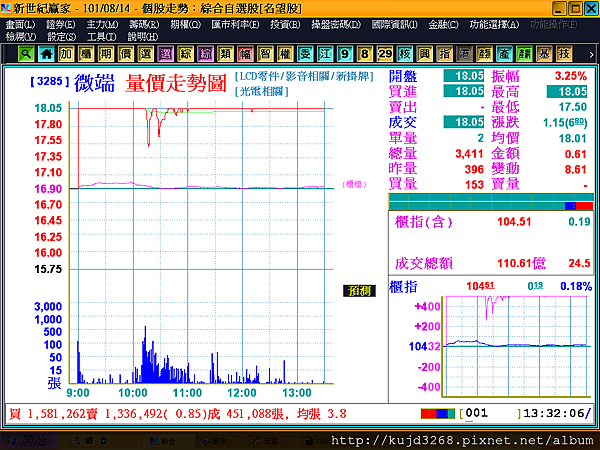This screenshot has width=600, height=450.
Task: Click the [LCD零件/影音相關/新掛牌] category link
Action: [x=304, y=77]
